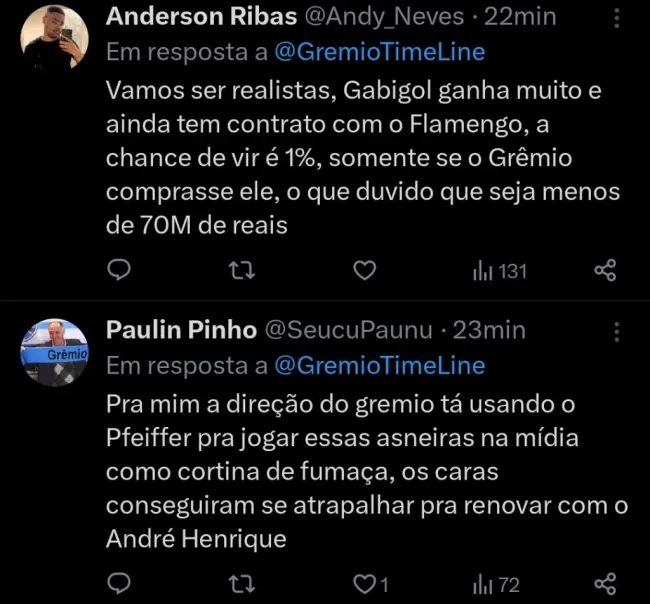Open Anderson Ribas's profile picture
650x604 pixels.
click(x=53, y=35)
